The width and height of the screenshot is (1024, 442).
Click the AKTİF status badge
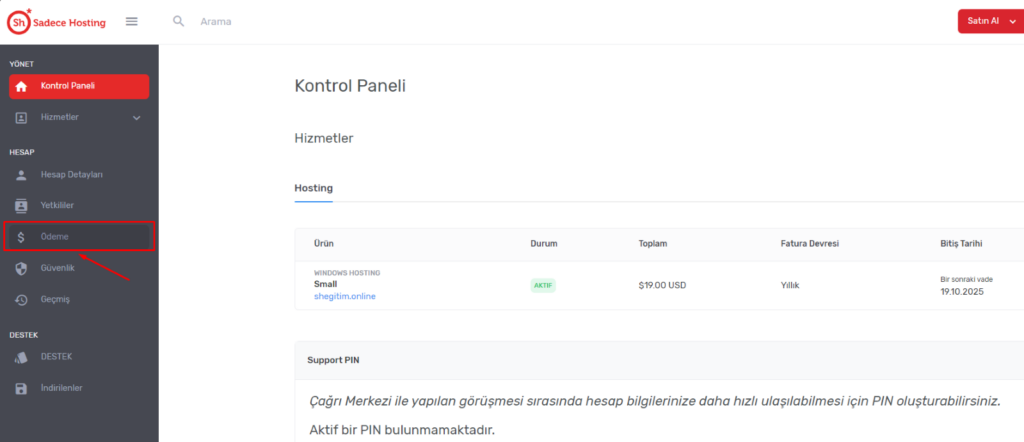[x=543, y=286]
